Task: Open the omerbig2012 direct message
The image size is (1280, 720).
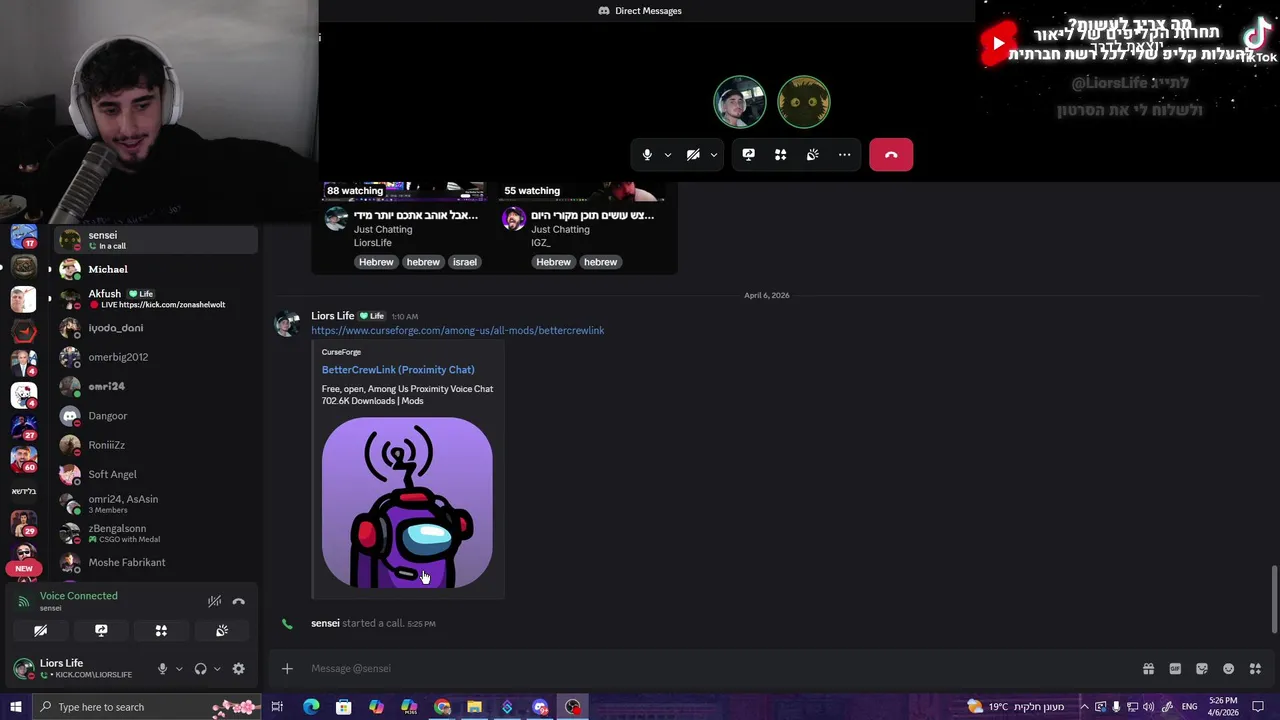Action: pyautogui.click(x=155, y=357)
